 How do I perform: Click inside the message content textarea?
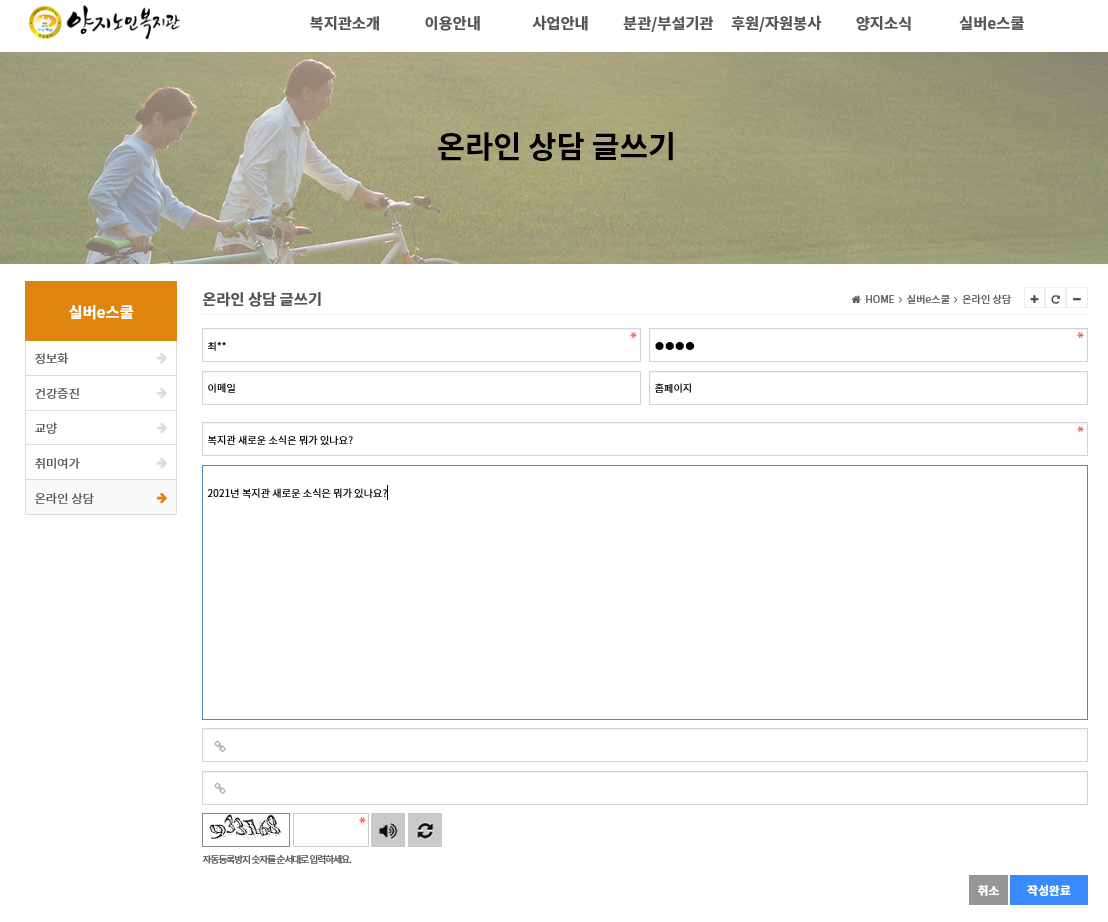point(644,592)
